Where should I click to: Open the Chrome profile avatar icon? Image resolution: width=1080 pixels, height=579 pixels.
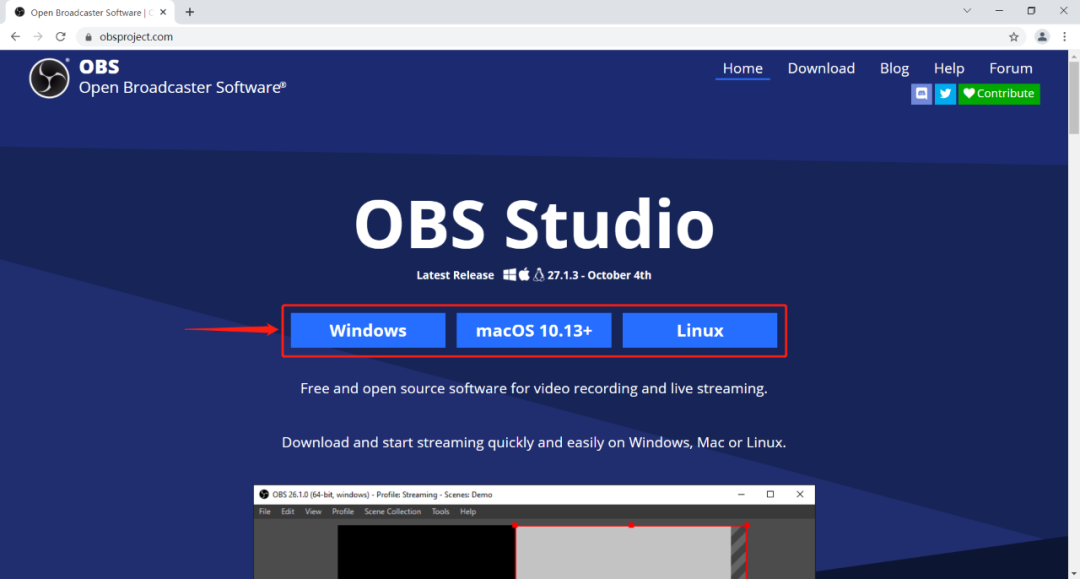tap(1042, 37)
